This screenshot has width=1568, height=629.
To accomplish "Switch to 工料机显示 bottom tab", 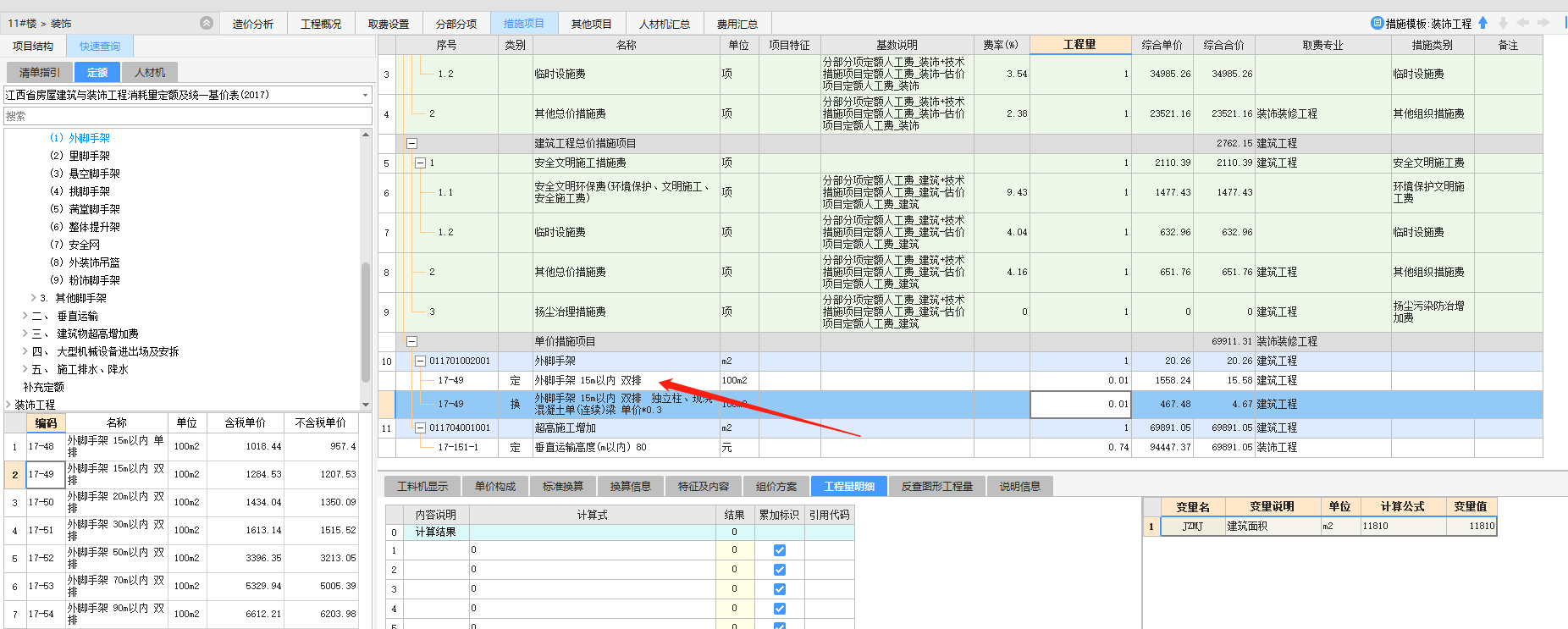I will coord(422,486).
